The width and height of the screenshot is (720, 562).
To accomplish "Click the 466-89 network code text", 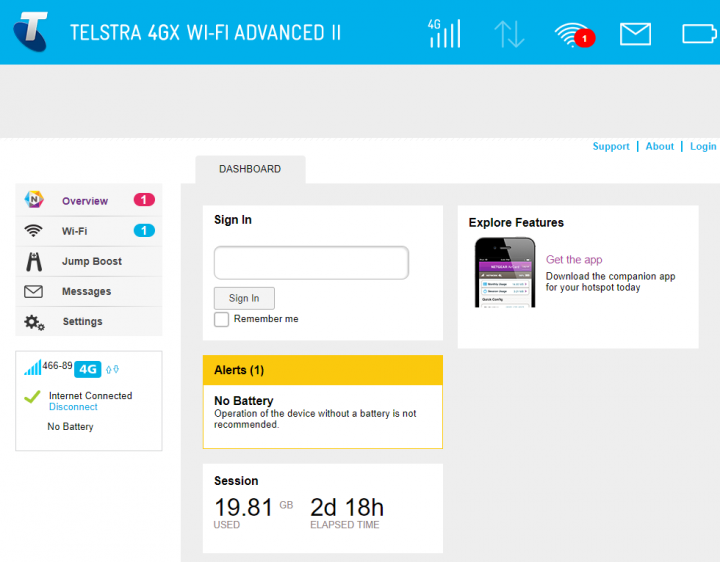I will pos(57,366).
